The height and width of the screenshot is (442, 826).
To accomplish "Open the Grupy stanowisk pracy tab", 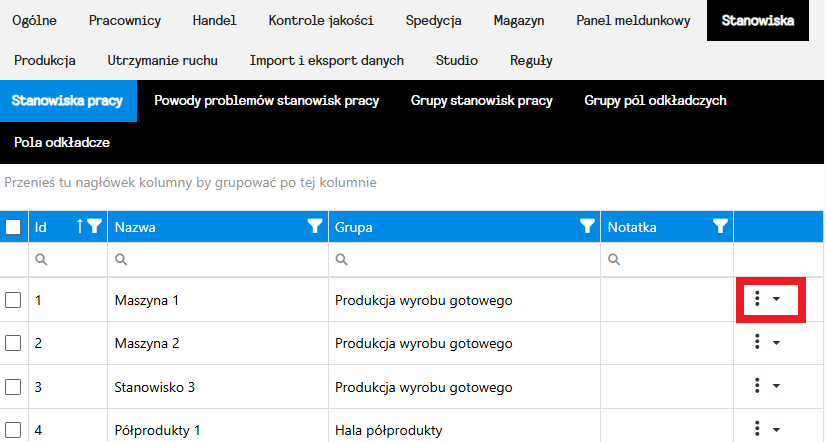I will [481, 101].
